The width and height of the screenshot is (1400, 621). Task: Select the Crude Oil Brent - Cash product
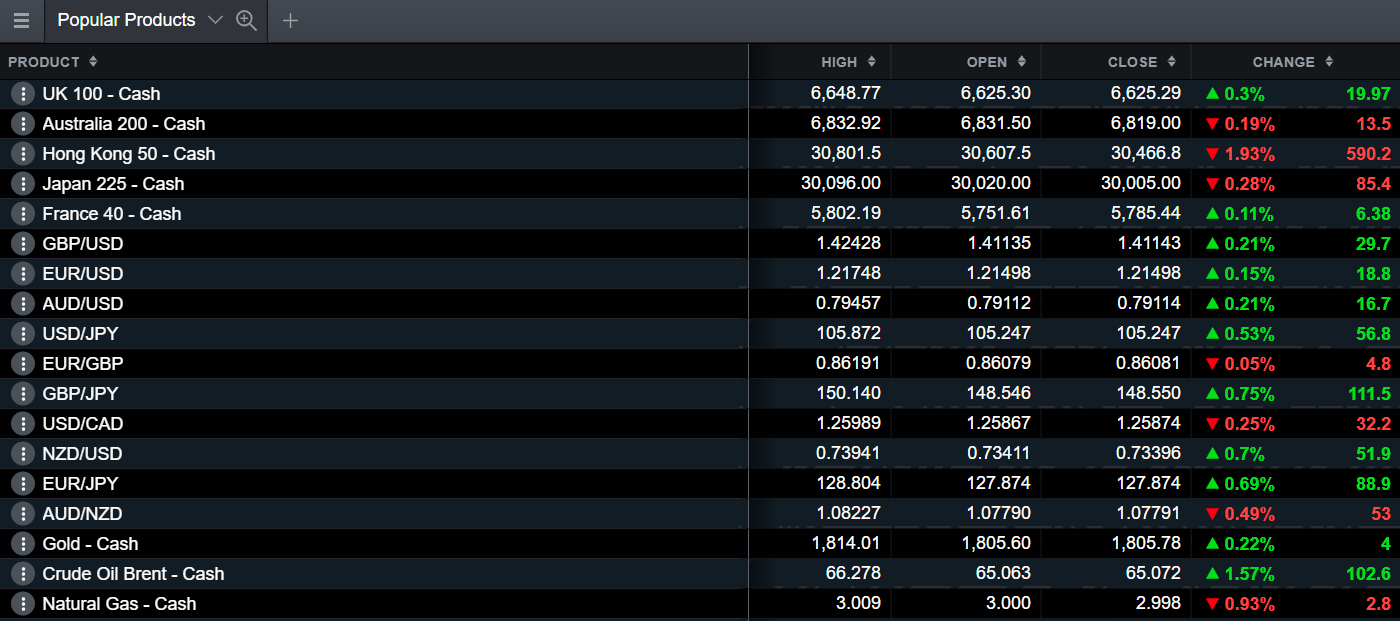[133, 574]
